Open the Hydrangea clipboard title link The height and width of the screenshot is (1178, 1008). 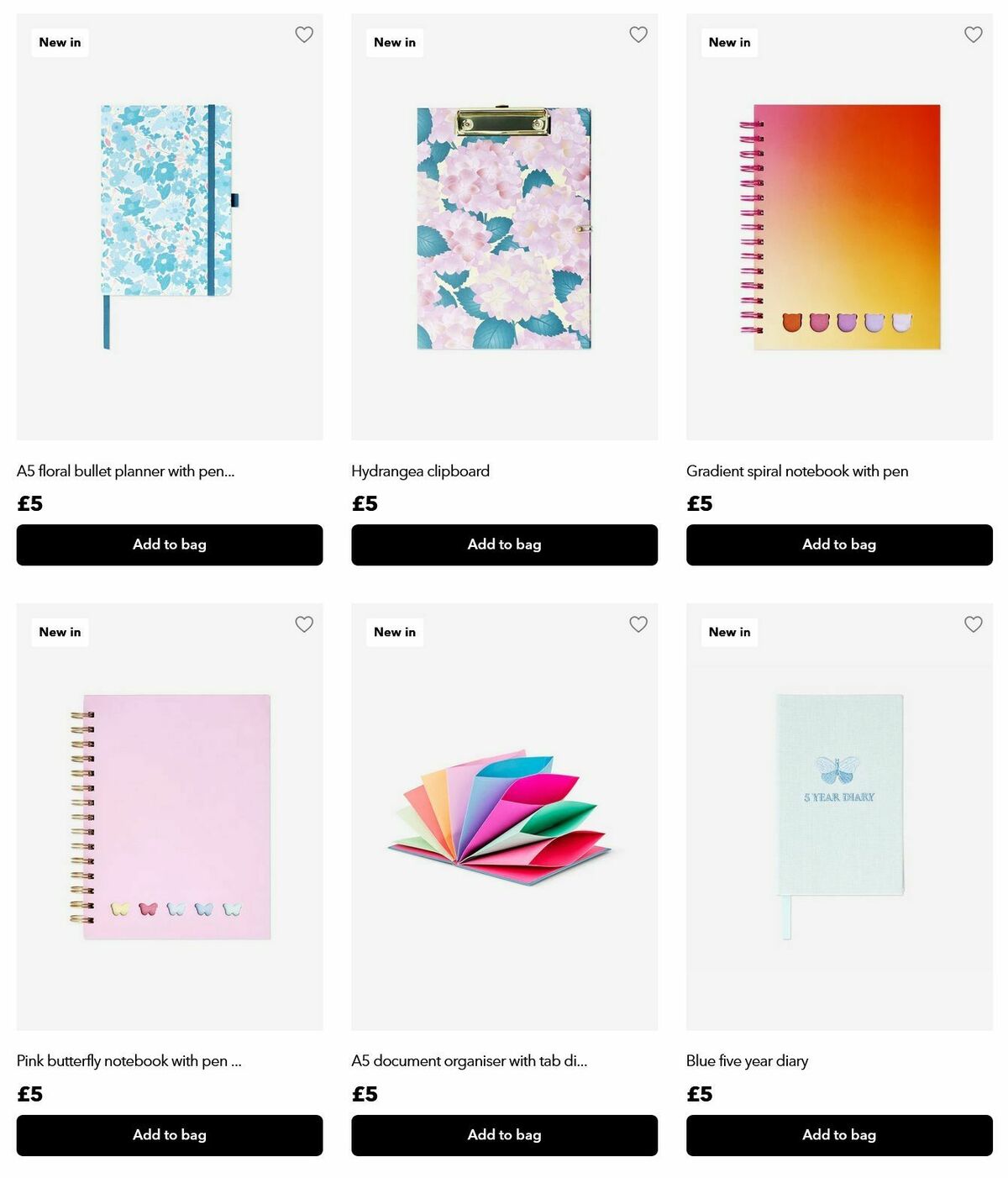tap(420, 471)
